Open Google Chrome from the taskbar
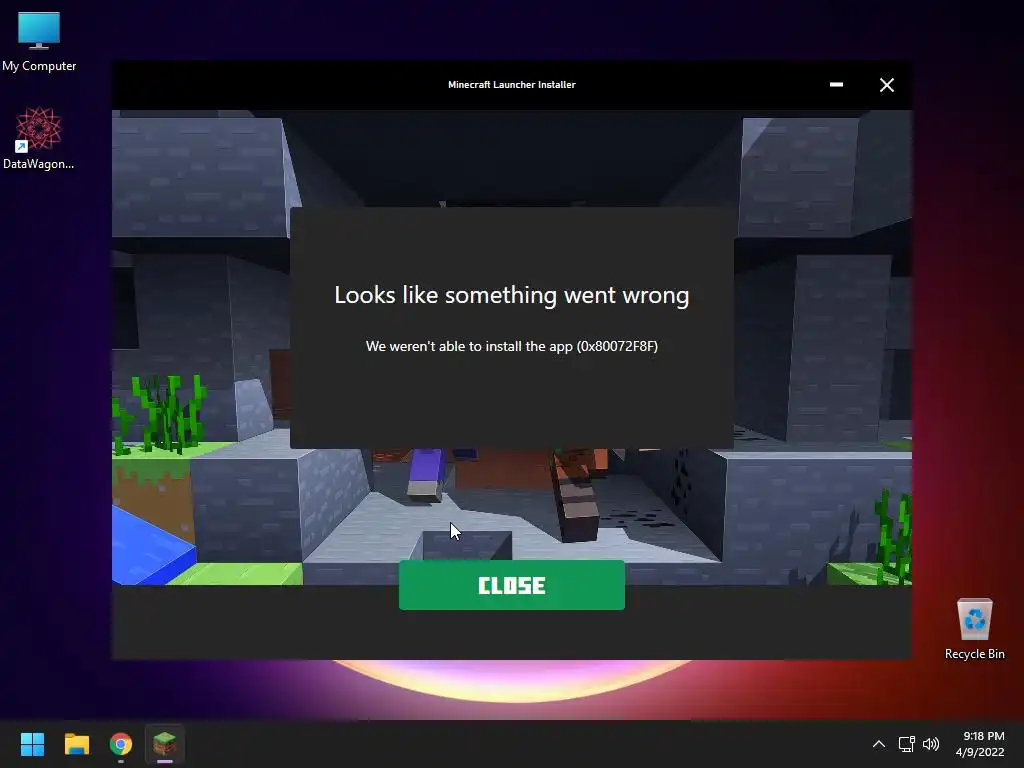Image resolution: width=1024 pixels, height=768 pixels. coord(121,744)
